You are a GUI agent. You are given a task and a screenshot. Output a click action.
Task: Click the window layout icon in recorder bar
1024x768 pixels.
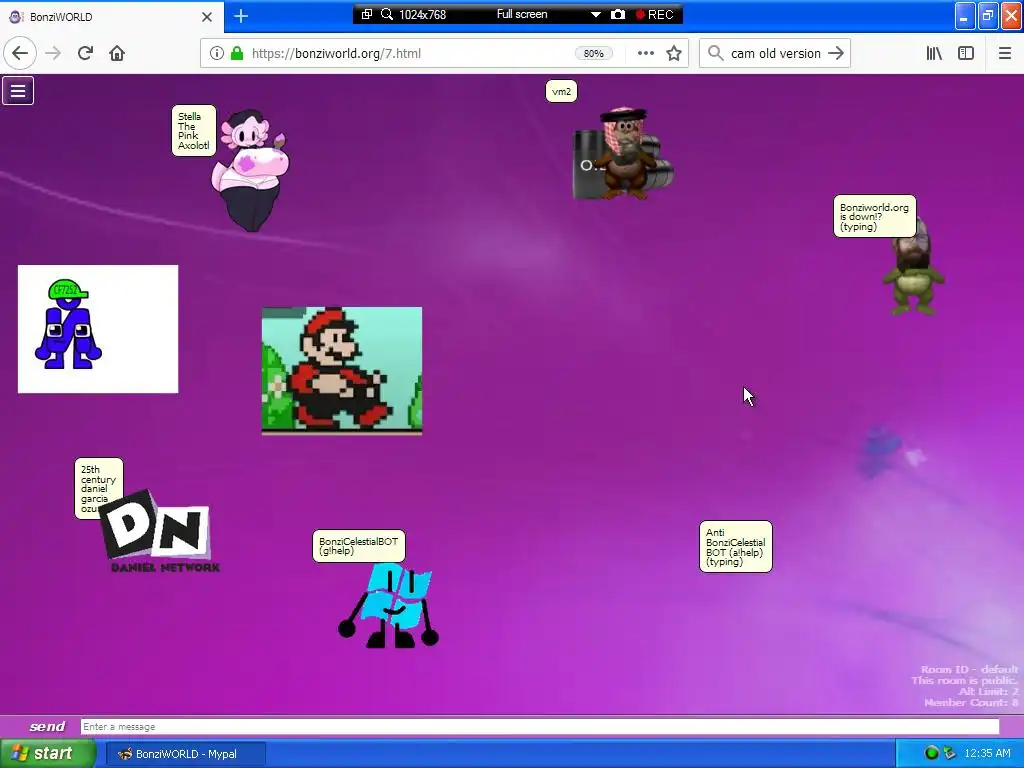point(367,14)
